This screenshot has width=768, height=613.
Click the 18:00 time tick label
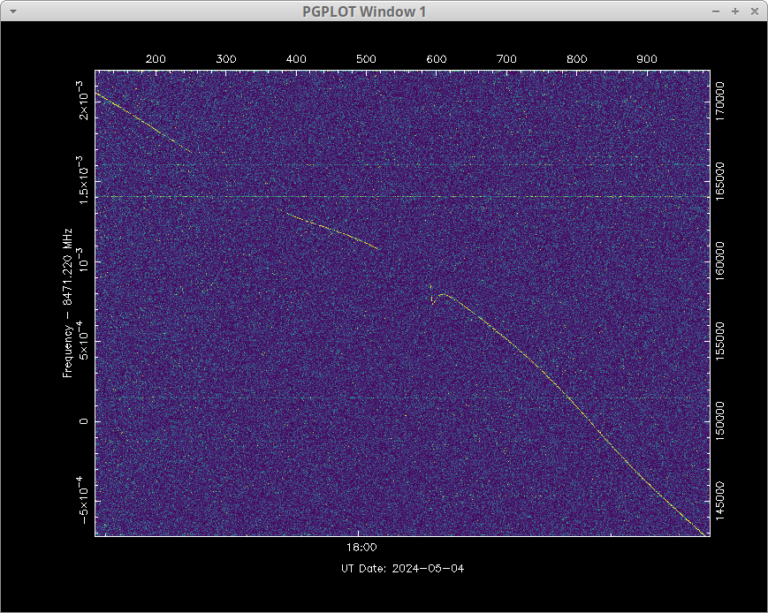pyautogui.click(x=361, y=548)
